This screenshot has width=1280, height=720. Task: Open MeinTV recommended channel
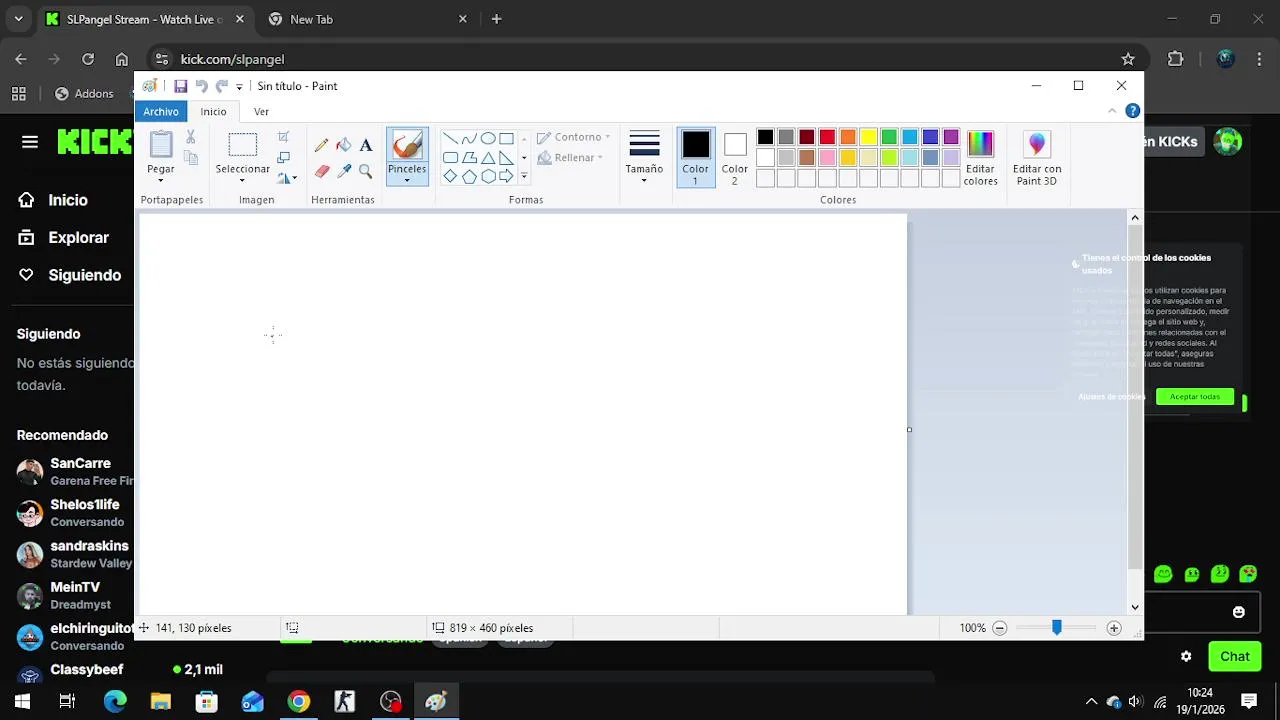pos(75,595)
